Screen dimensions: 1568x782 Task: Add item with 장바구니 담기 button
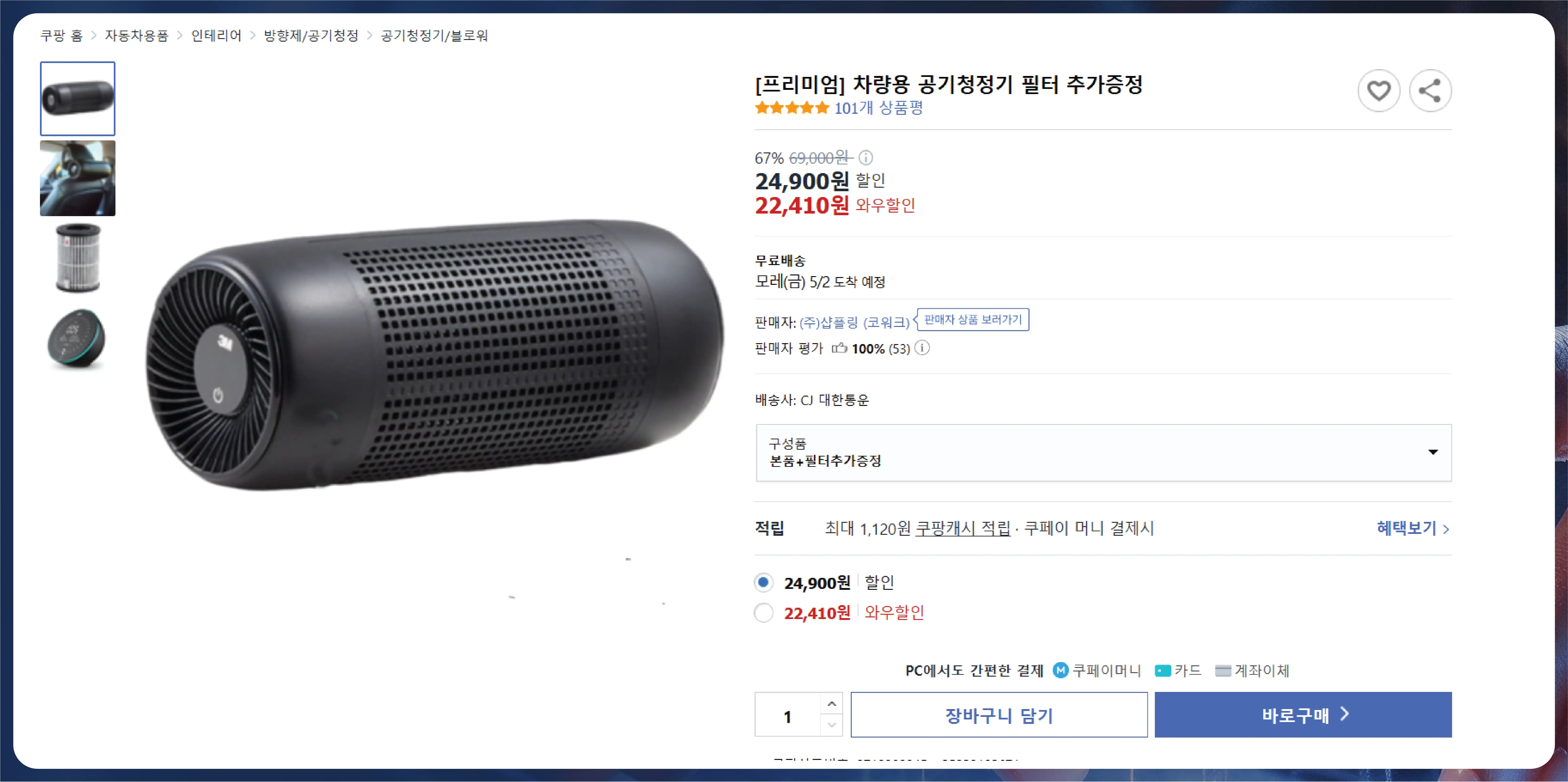tap(999, 715)
